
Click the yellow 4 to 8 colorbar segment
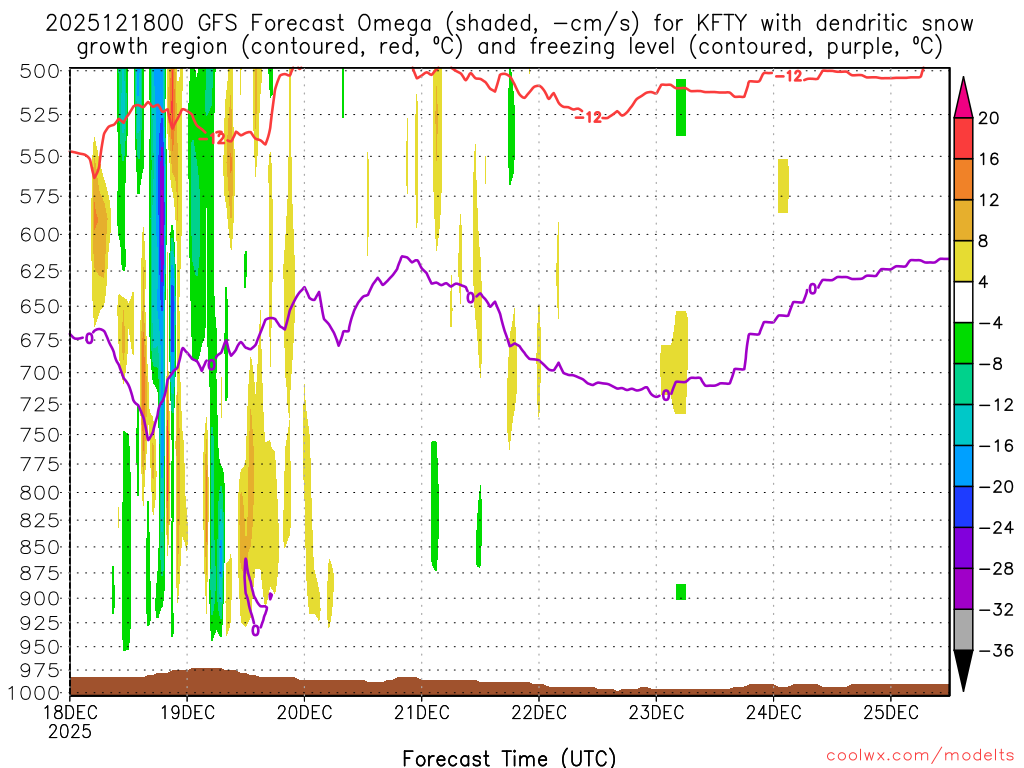963,261
